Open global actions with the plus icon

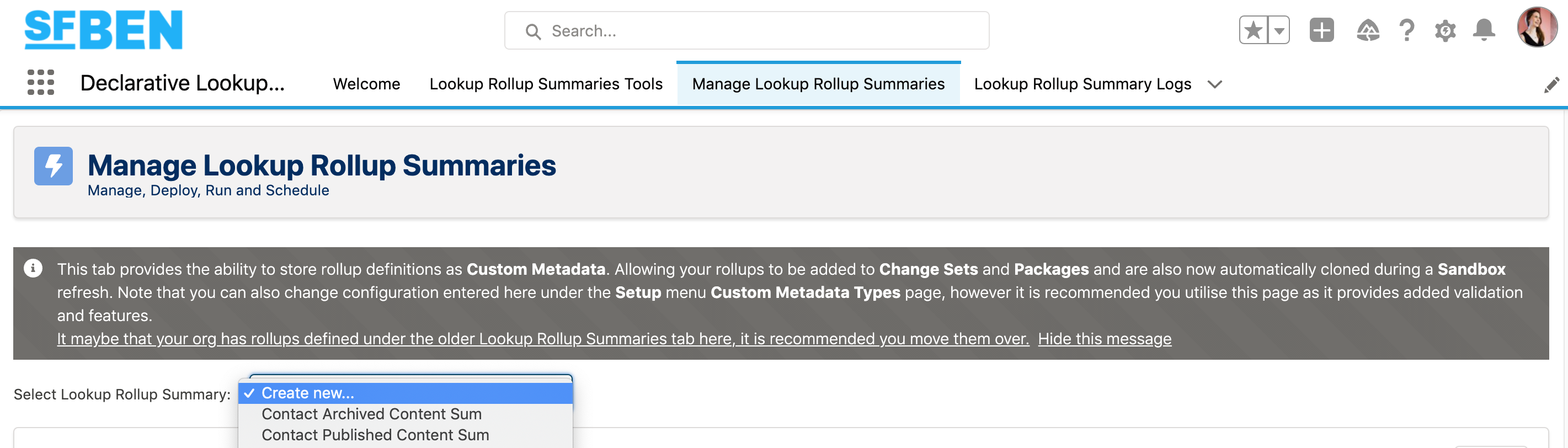coord(1321,29)
